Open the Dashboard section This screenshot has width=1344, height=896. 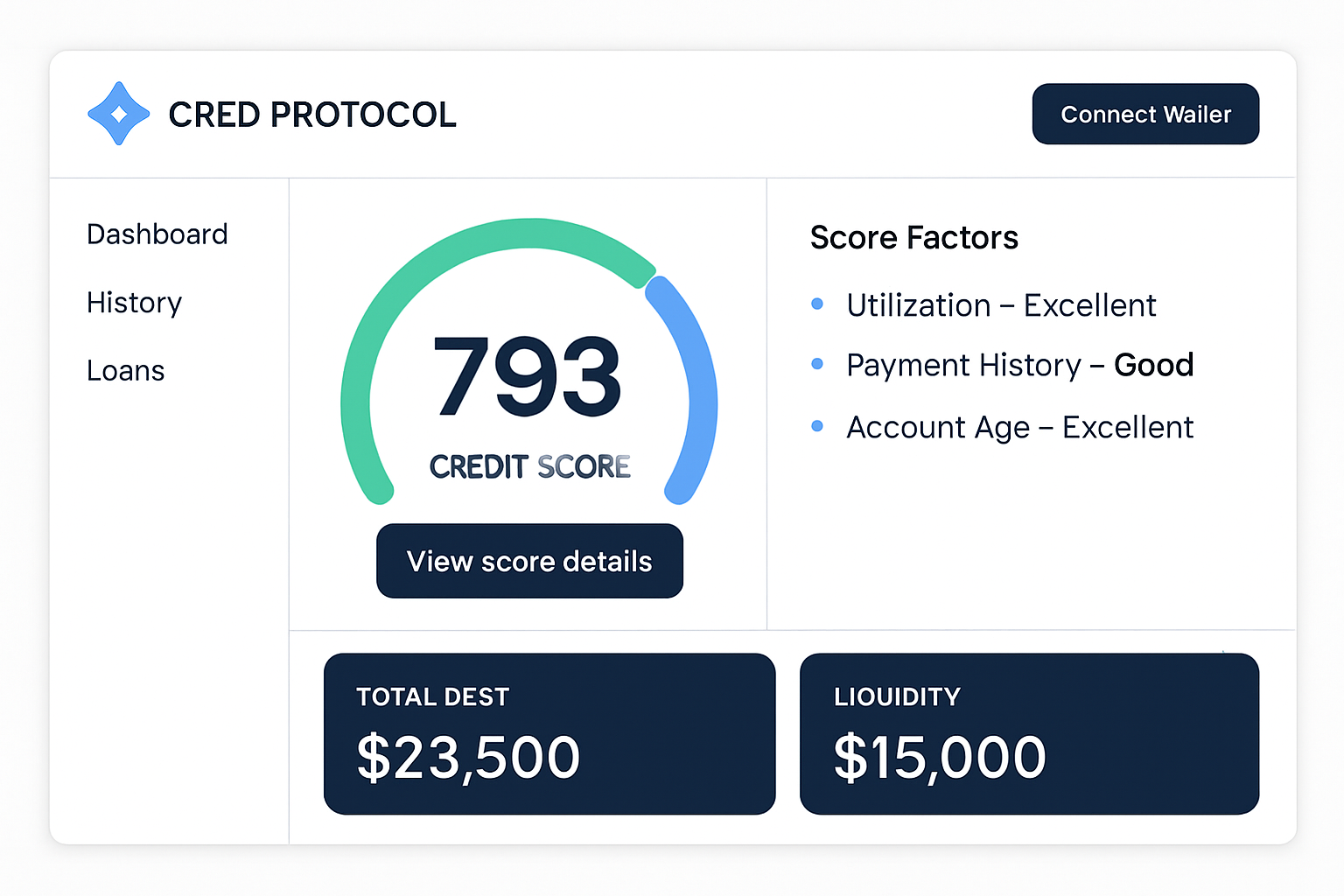pyautogui.click(x=157, y=234)
